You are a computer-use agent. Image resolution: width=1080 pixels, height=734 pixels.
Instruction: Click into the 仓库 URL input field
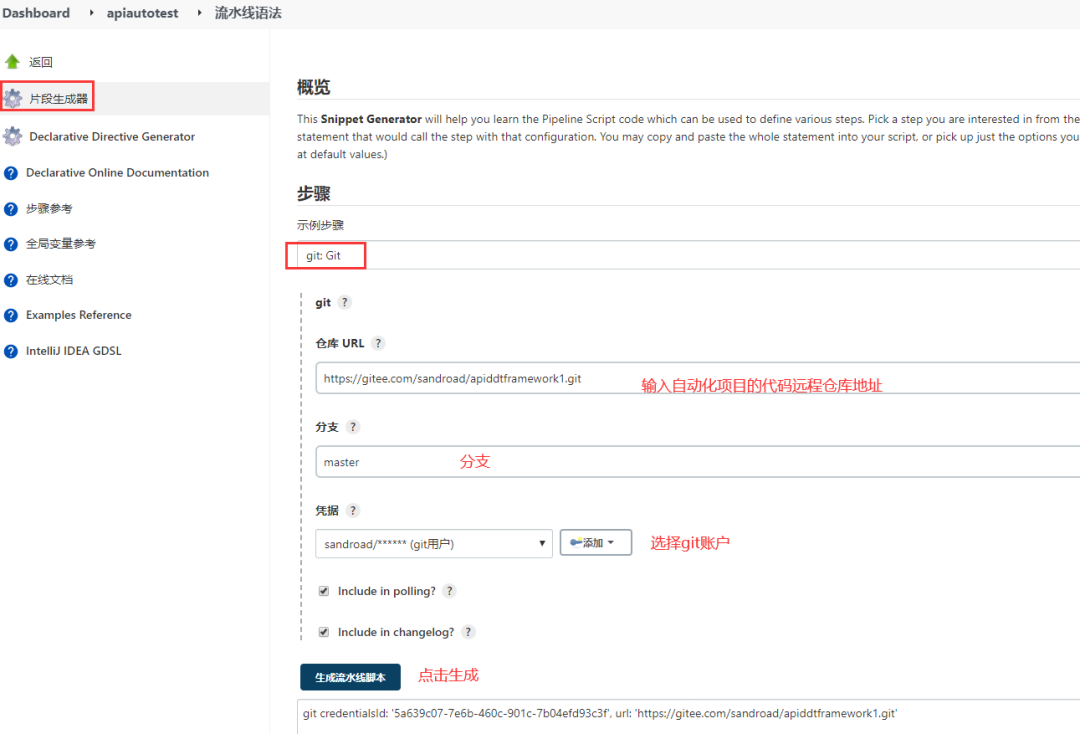click(698, 378)
